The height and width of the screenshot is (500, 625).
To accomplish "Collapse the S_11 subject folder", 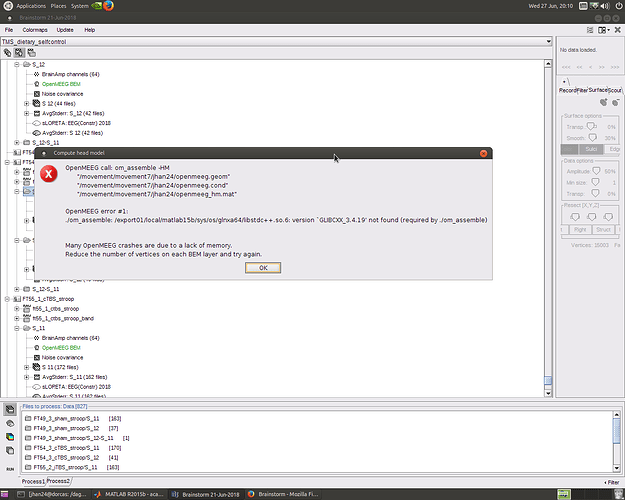I will 19,328.
